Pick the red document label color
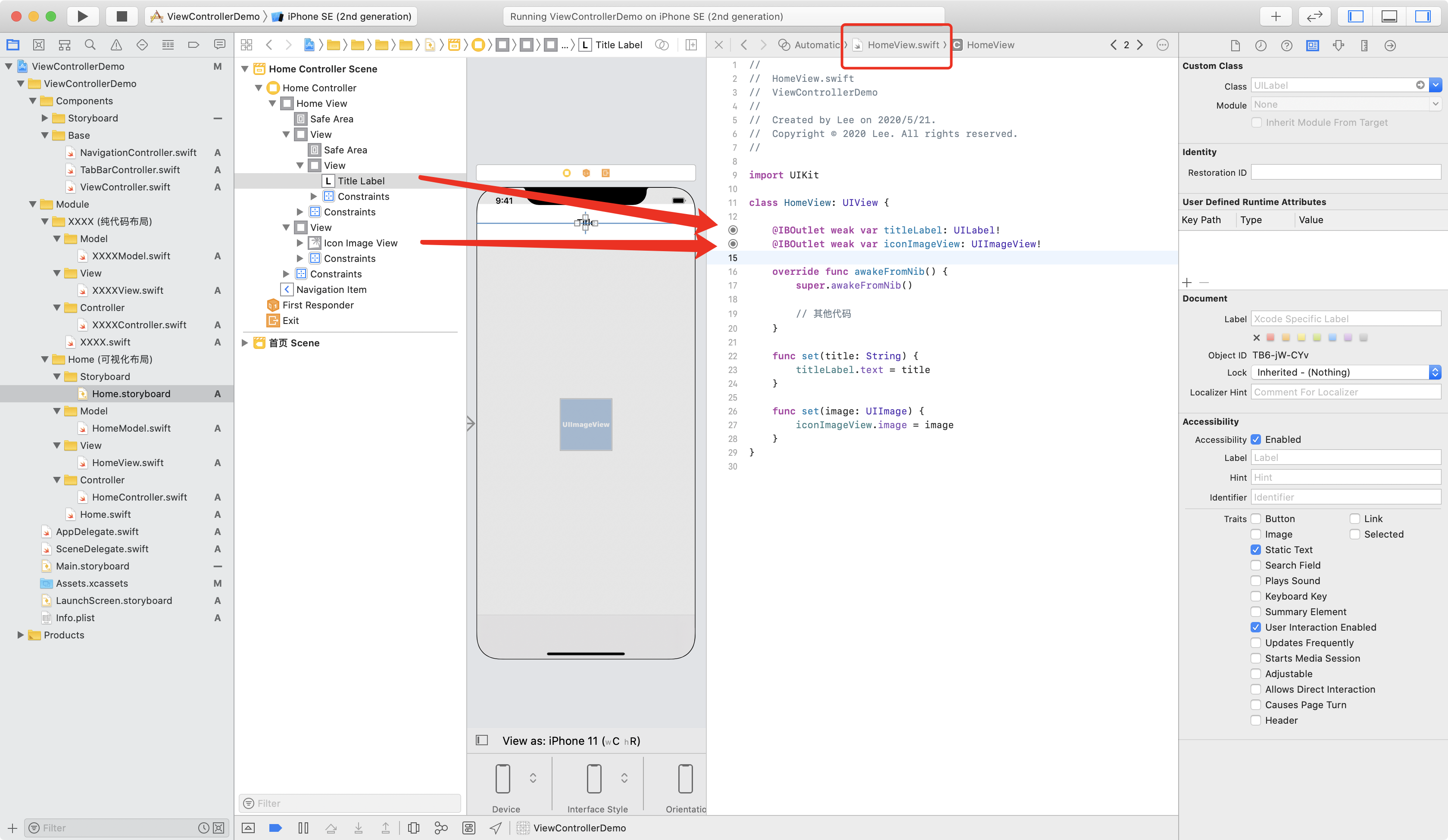This screenshot has width=1448, height=840. point(1270,337)
